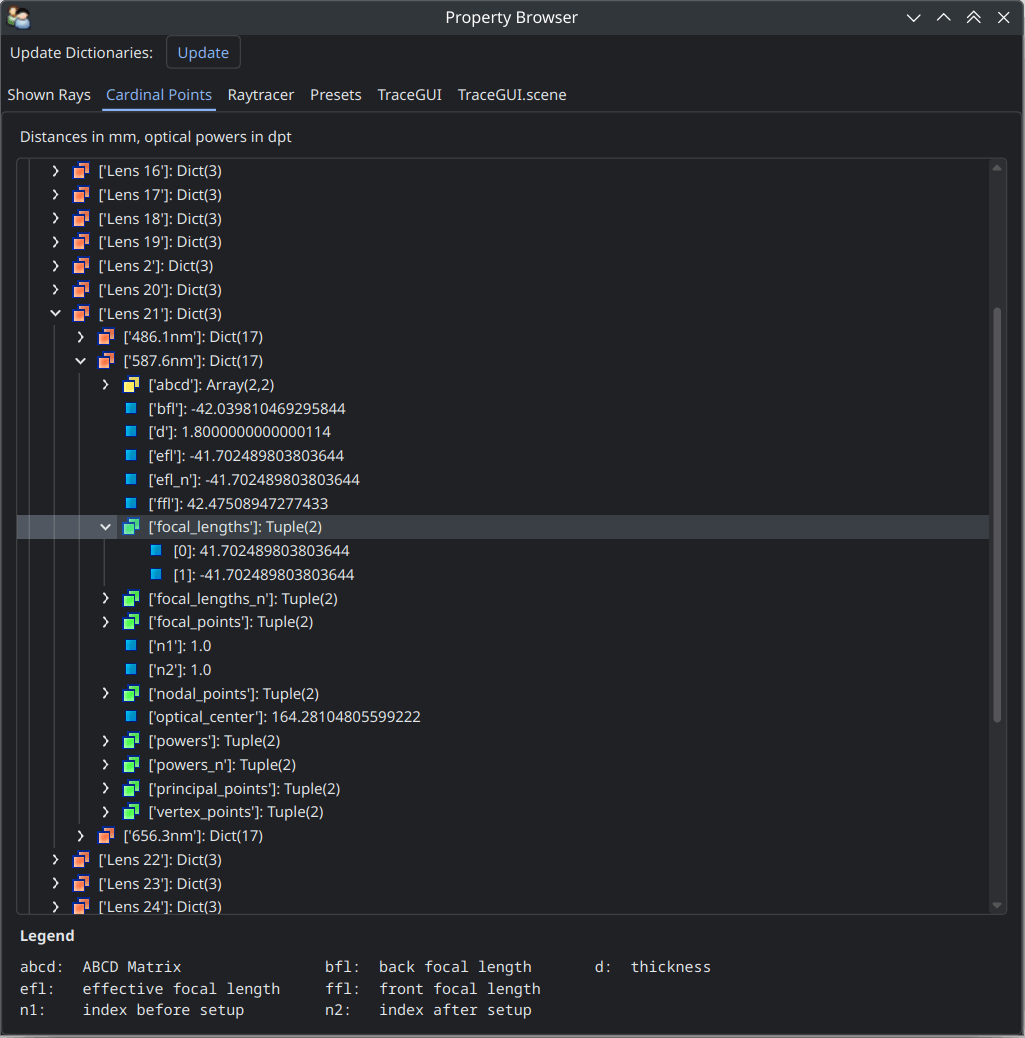Click the Property Browser window app icon

(x=19, y=18)
